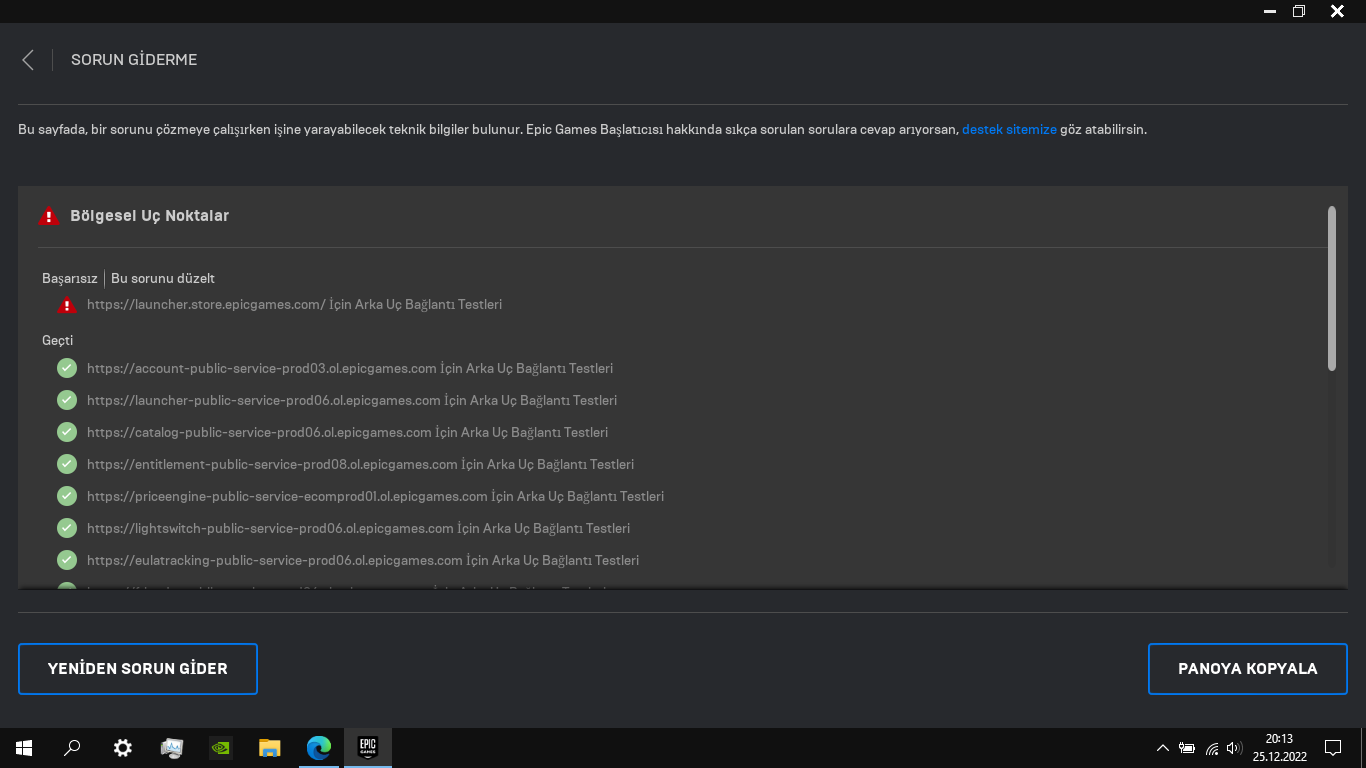Click the green check beside lightswitch-public-service-prod06
Viewport: 1366px width, 768px height.
click(67, 529)
